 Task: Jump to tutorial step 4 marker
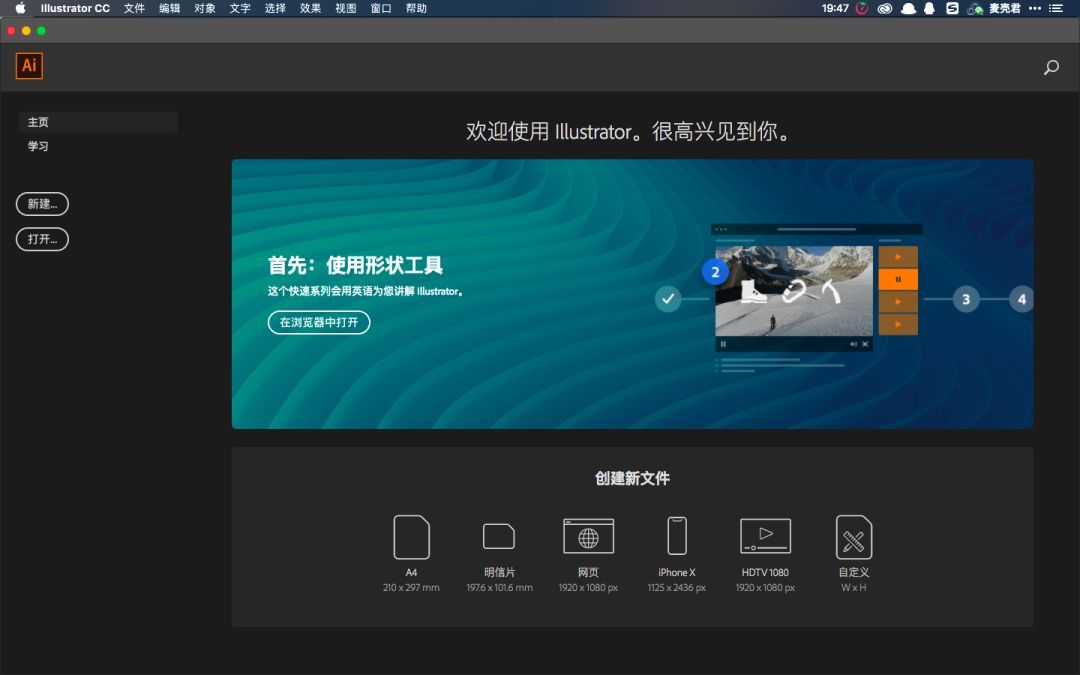1021,299
